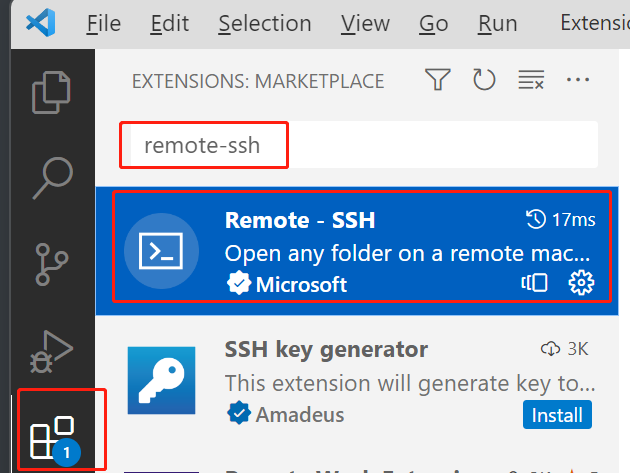Filter extensions with the funnel icon
The width and height of the screenshot is (630, 473).
tap(438, 80)
